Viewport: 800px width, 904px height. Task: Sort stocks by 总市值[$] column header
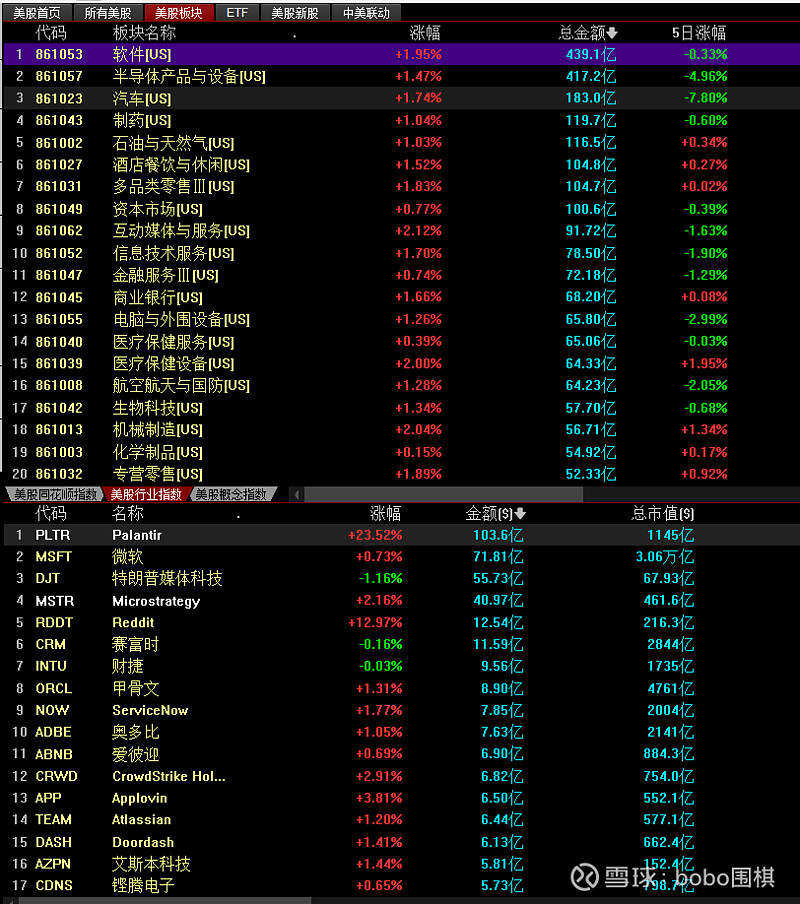pos(662,514)
